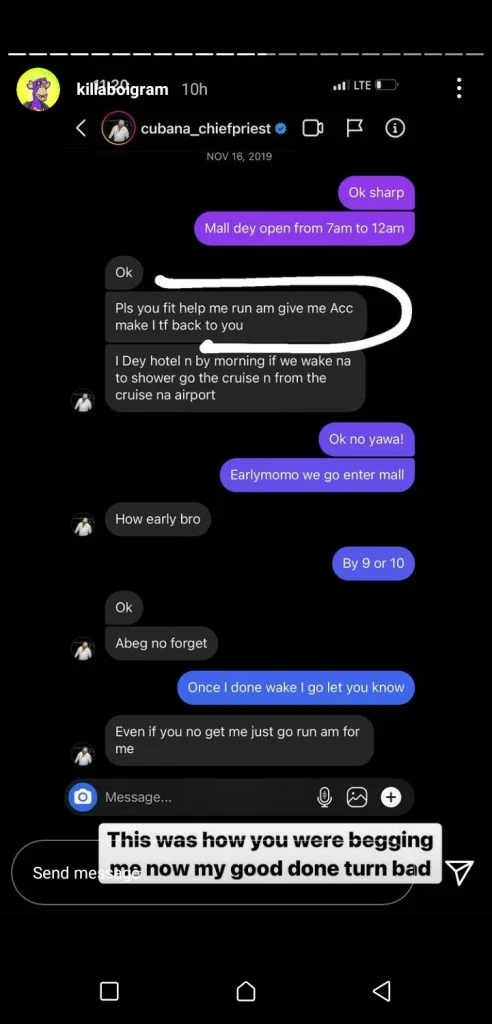Open the camera in the message bar
The height and width of the screenshot is (1024, 492).
pyautogui.click(x=82, y=797)
